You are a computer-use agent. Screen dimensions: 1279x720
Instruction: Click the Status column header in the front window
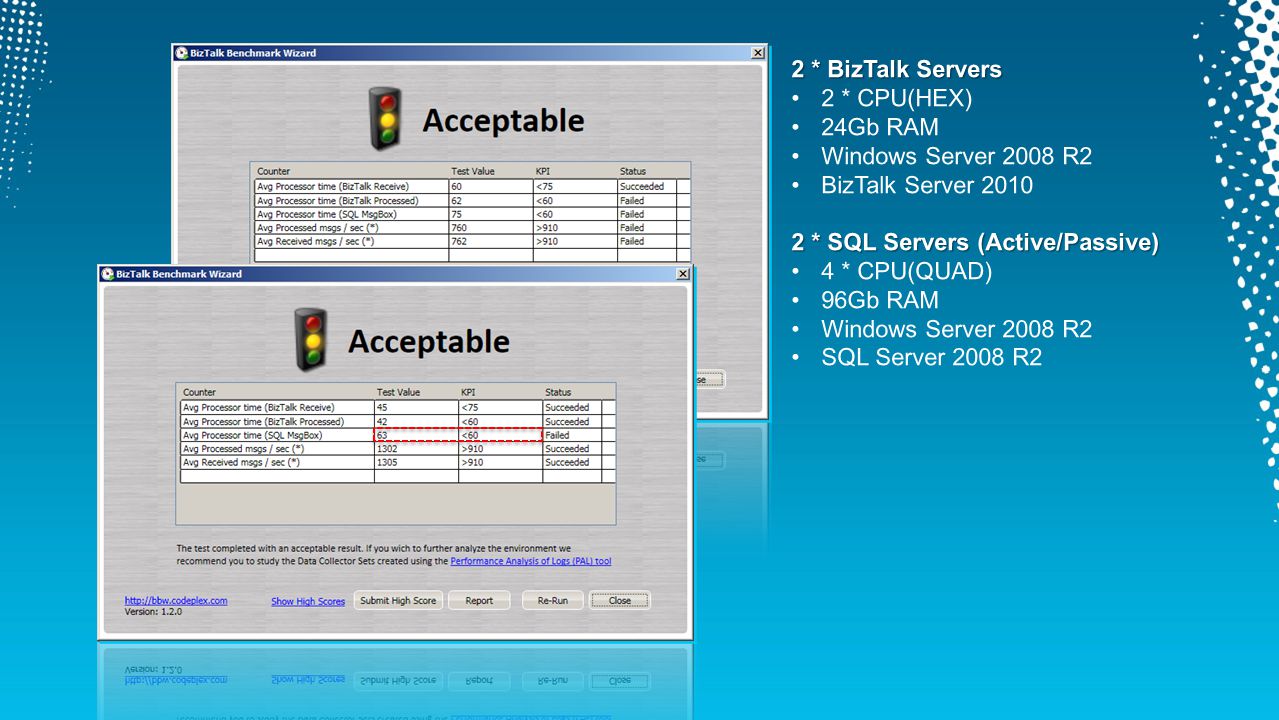(x=578, y=392)
